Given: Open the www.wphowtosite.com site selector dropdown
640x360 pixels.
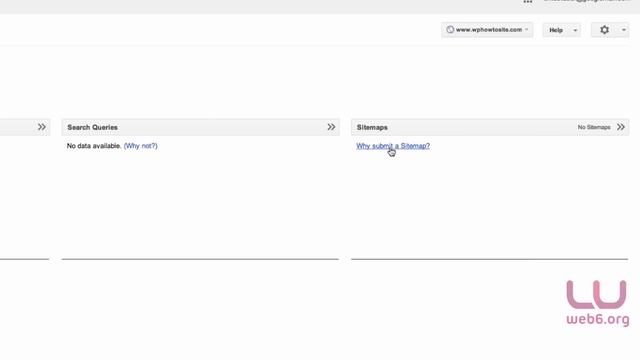Looking at the screenshot, I should tap(487, 30).
